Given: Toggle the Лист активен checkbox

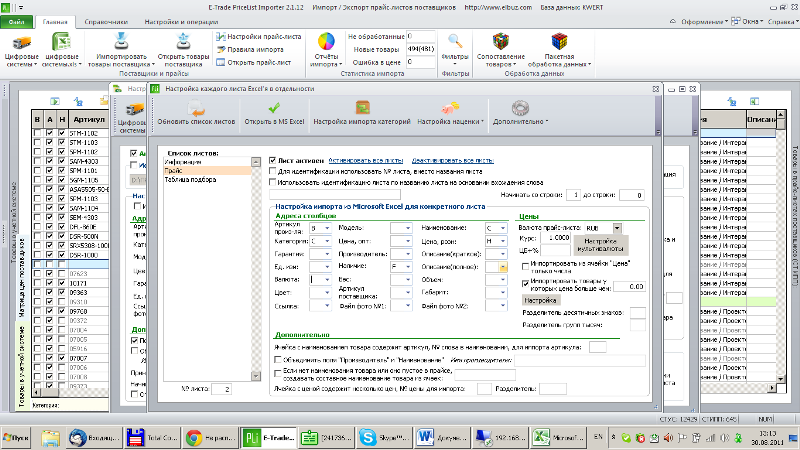Looking at the screenshot, I should pos(272,160).
